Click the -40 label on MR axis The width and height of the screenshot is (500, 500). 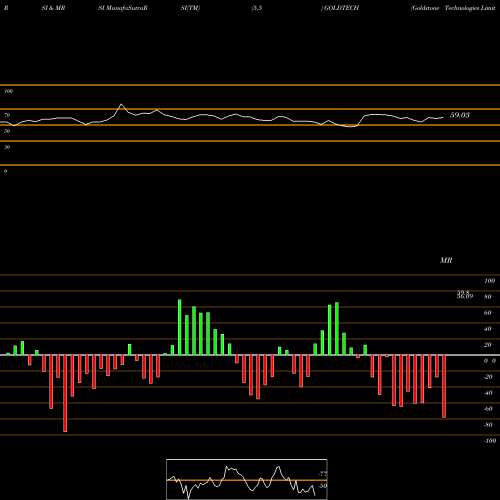tap(488, 393)
